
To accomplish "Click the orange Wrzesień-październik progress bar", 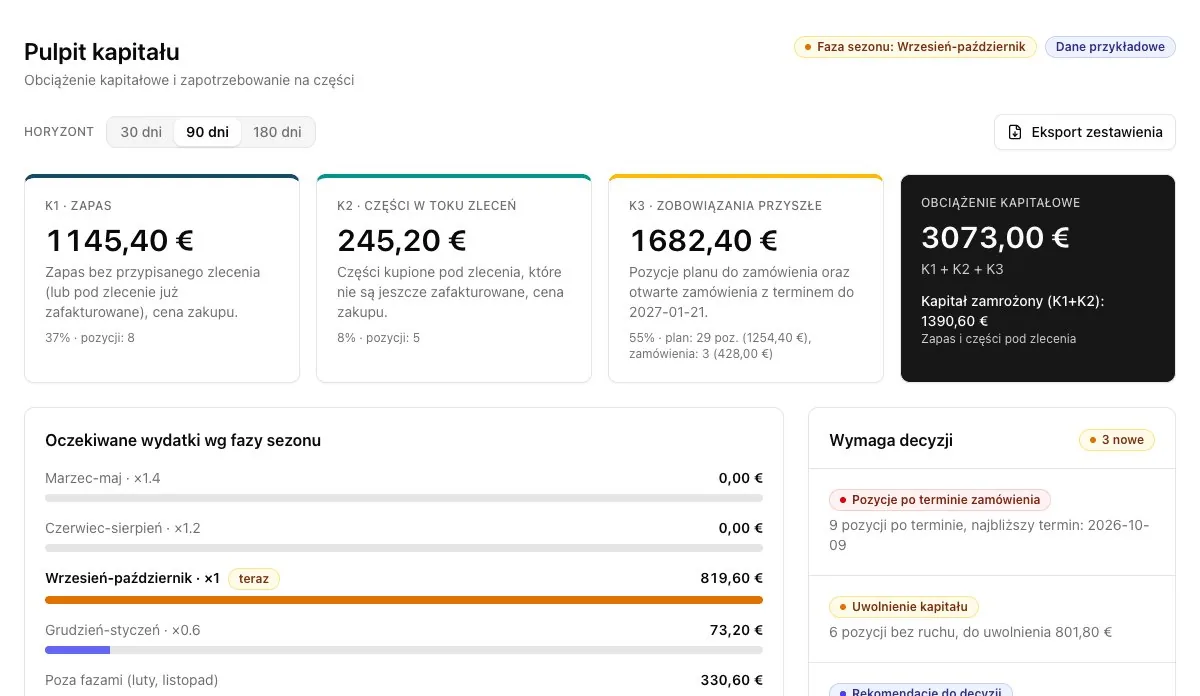I will coord(404,600).
